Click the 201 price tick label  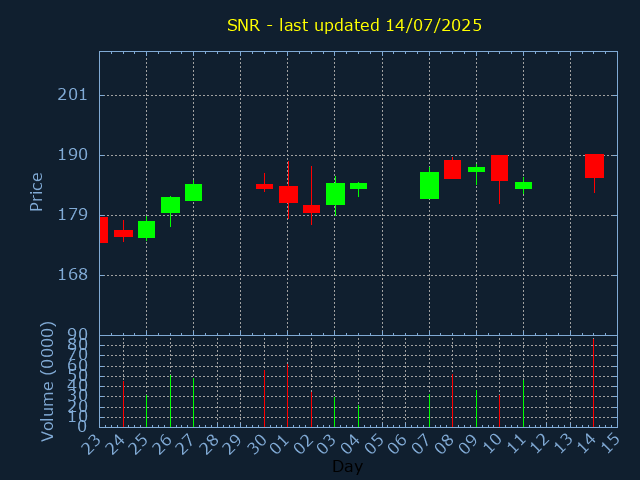[x=72, y=95]
